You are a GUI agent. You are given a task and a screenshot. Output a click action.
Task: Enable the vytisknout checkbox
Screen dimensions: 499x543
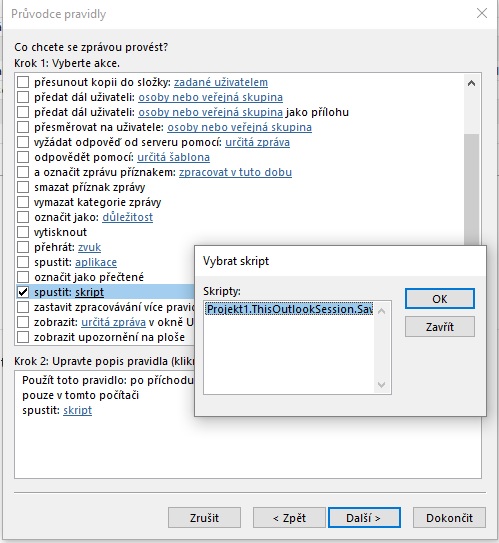(x=23, y=232)
